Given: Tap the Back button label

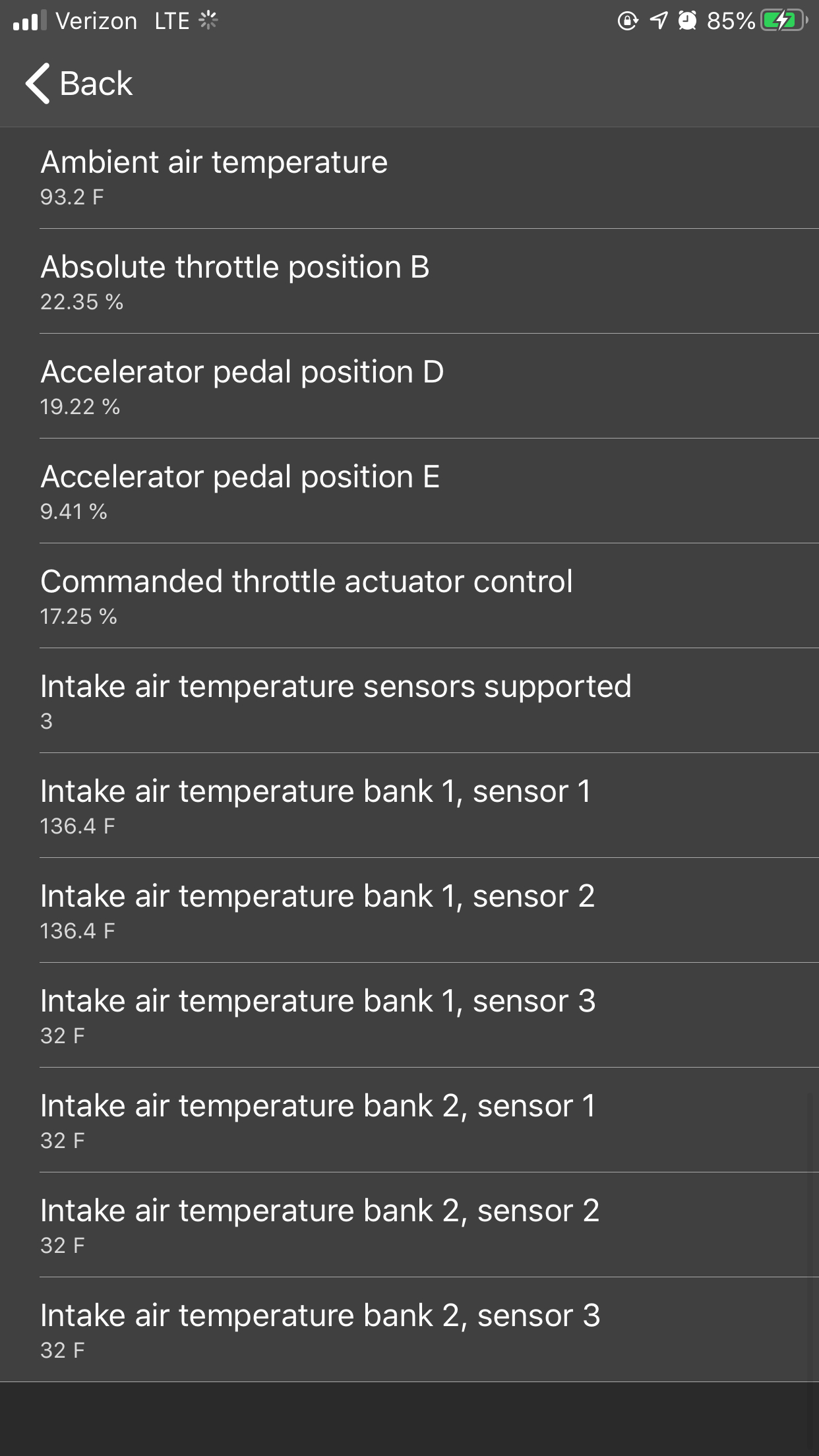Looking at the screenshot, I should pyautogui.click(x=96, y=84).
